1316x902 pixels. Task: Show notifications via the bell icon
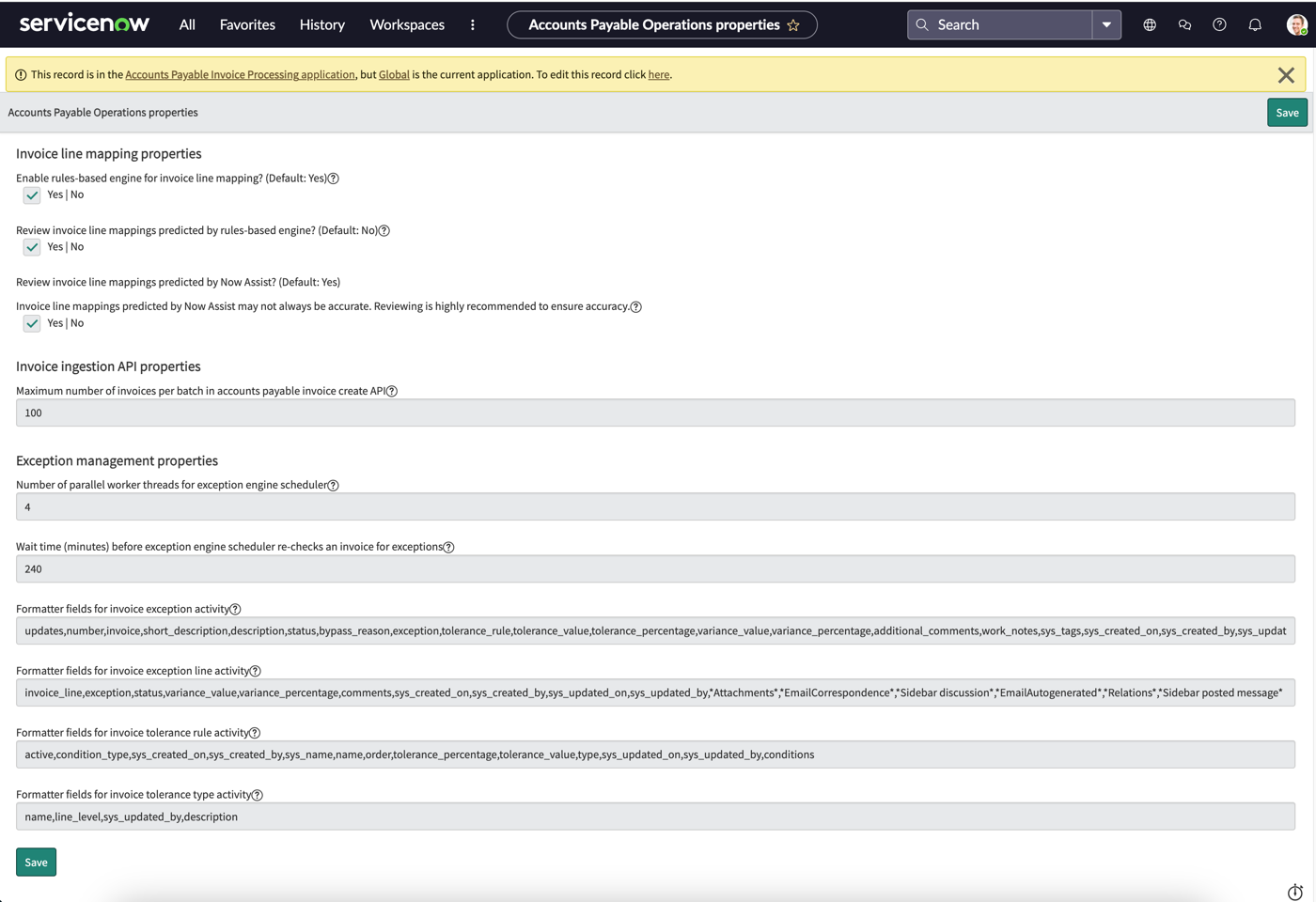click(1255, 25)
